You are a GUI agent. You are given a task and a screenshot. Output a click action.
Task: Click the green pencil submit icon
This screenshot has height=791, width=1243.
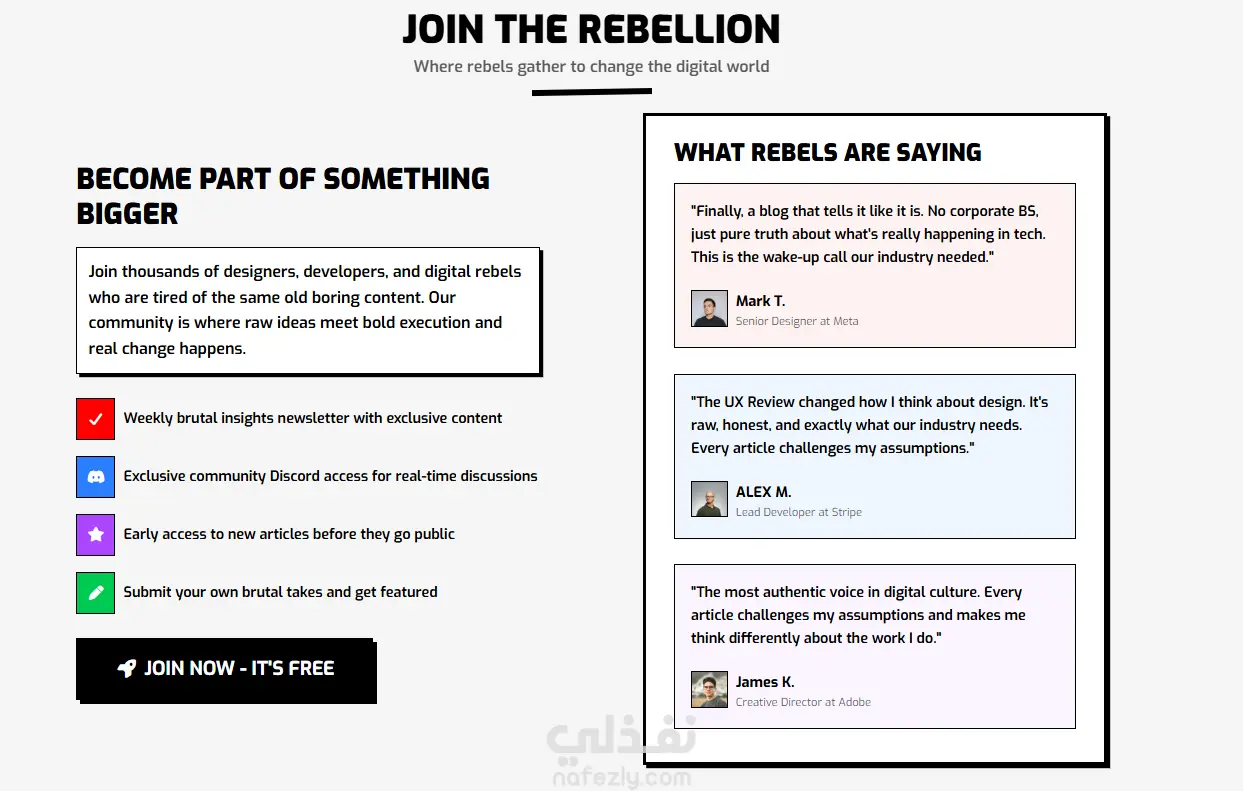(x=96, y=593)
